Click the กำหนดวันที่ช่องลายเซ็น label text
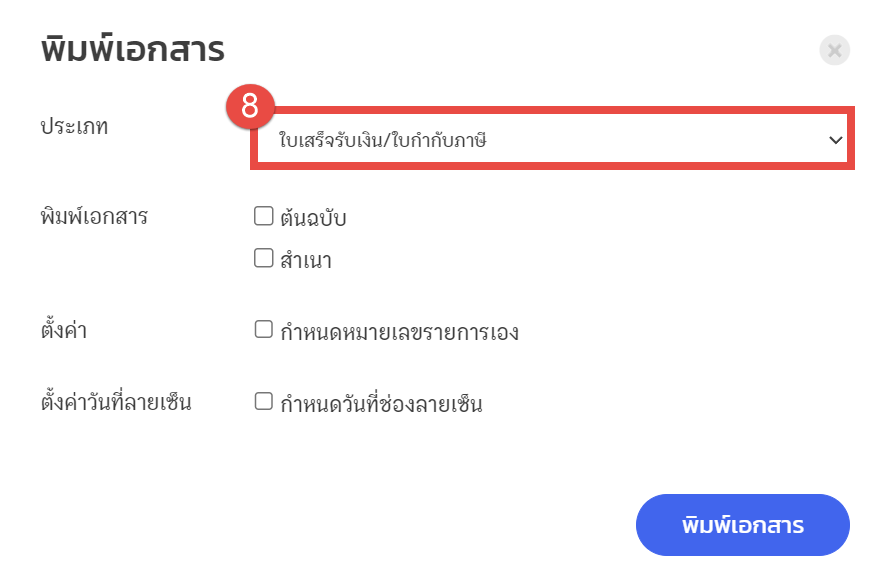Screen dimensions: 887x582 pos(382,404)
